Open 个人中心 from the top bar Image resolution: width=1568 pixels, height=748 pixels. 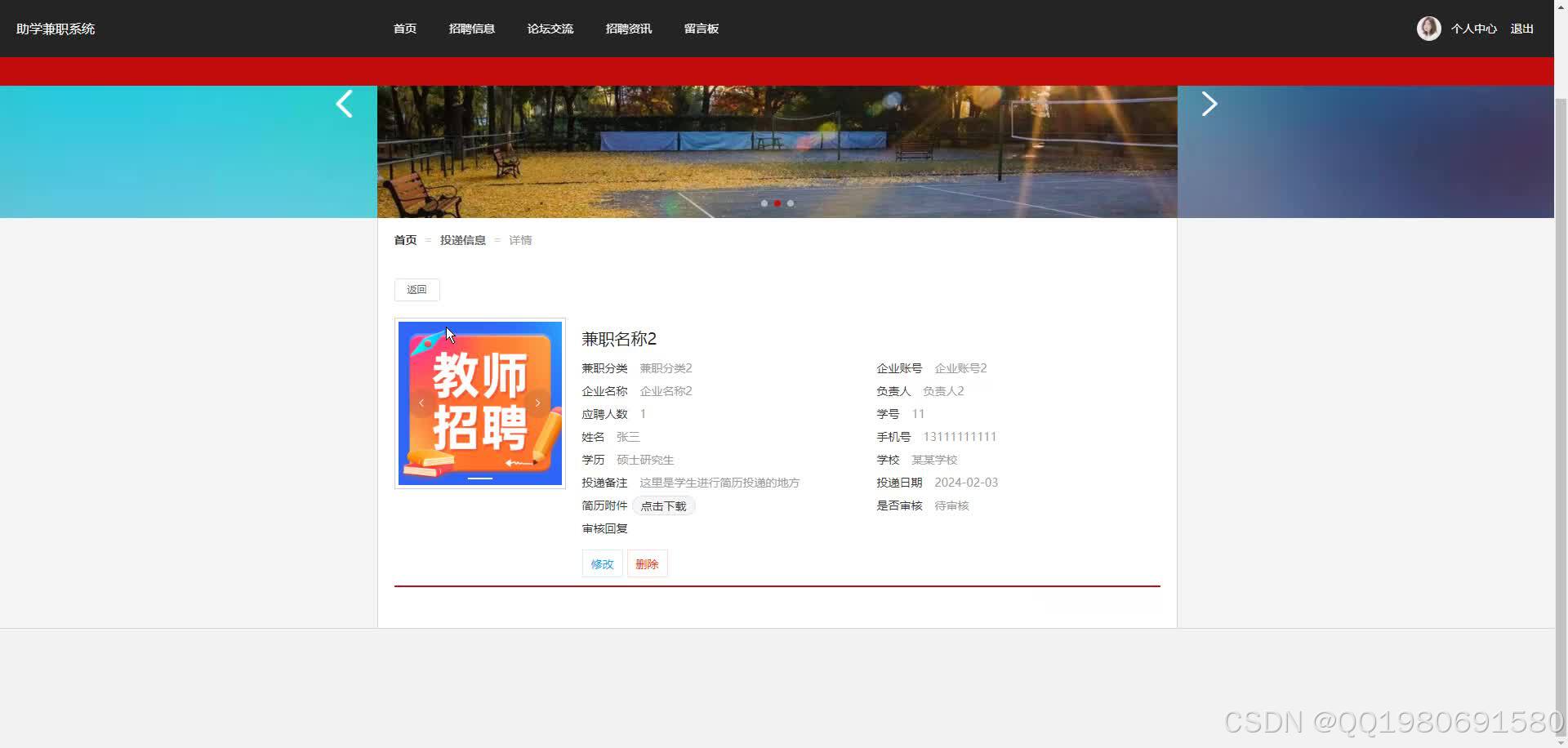(1473, 28)
